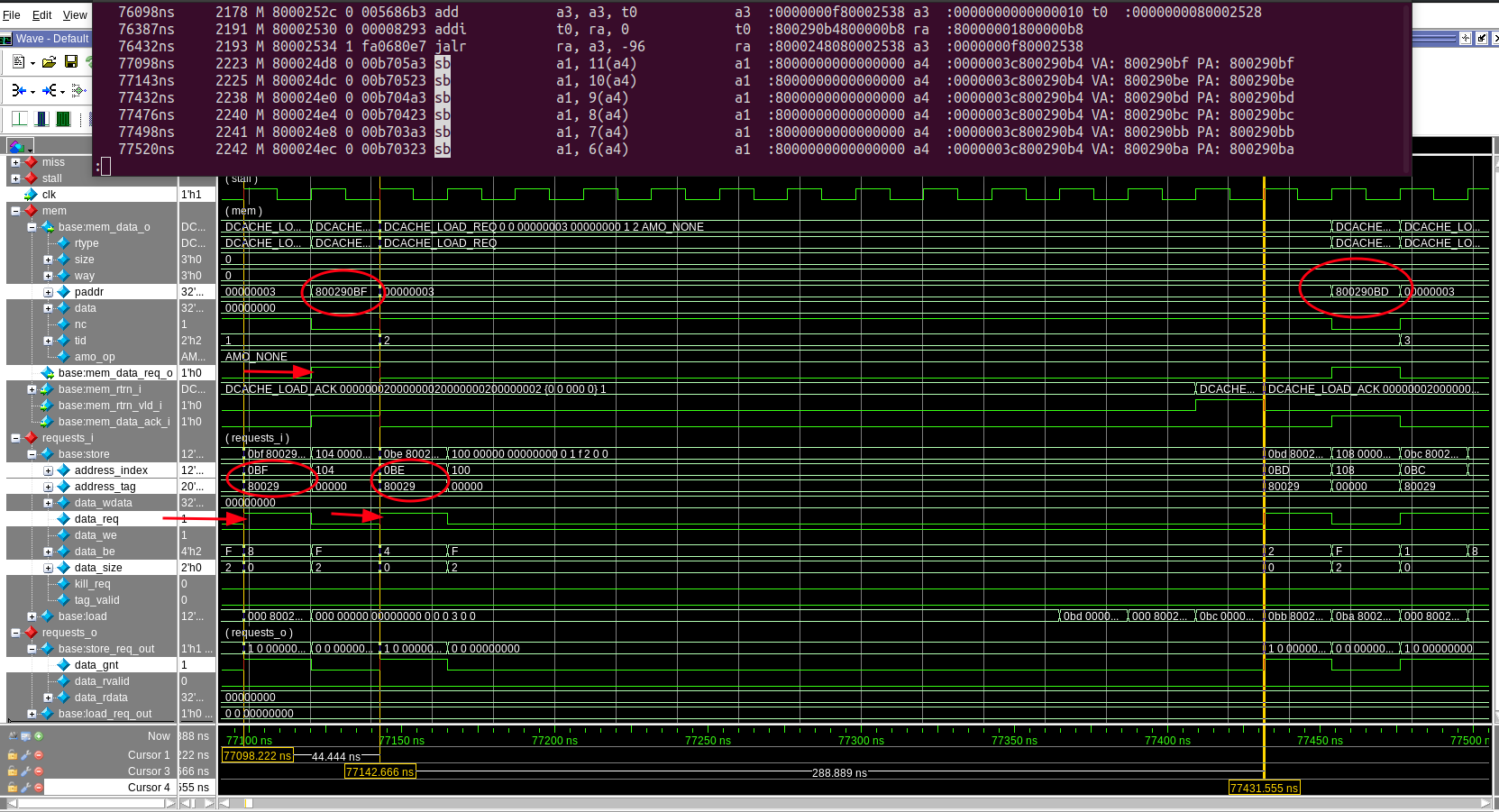Toggle the lock icon for Cursor 3
This screenshot has width=1499, height=812.
[13, 771]
